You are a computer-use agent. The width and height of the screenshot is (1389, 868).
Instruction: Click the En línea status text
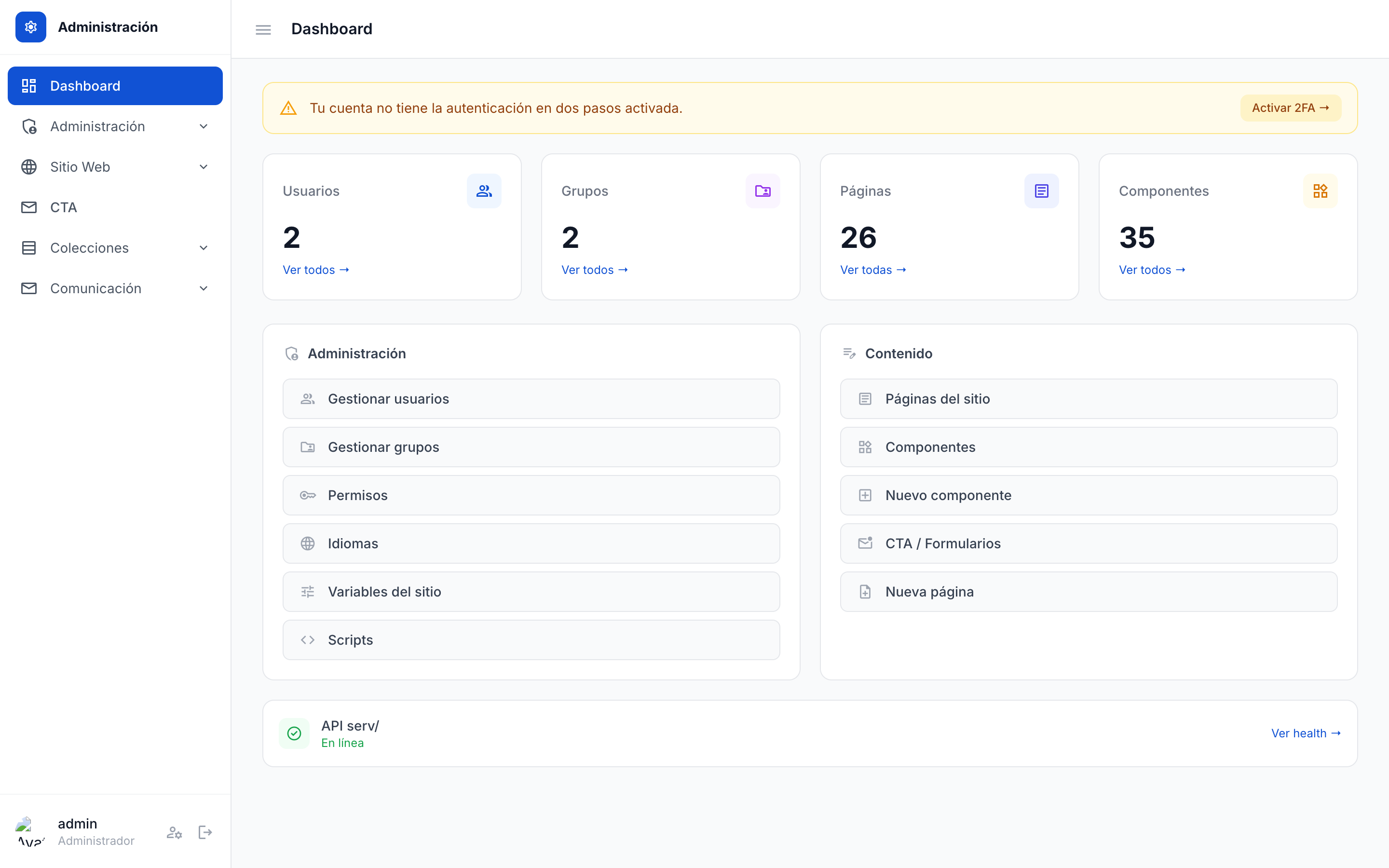pyautogui.click(x=342, y=743)
